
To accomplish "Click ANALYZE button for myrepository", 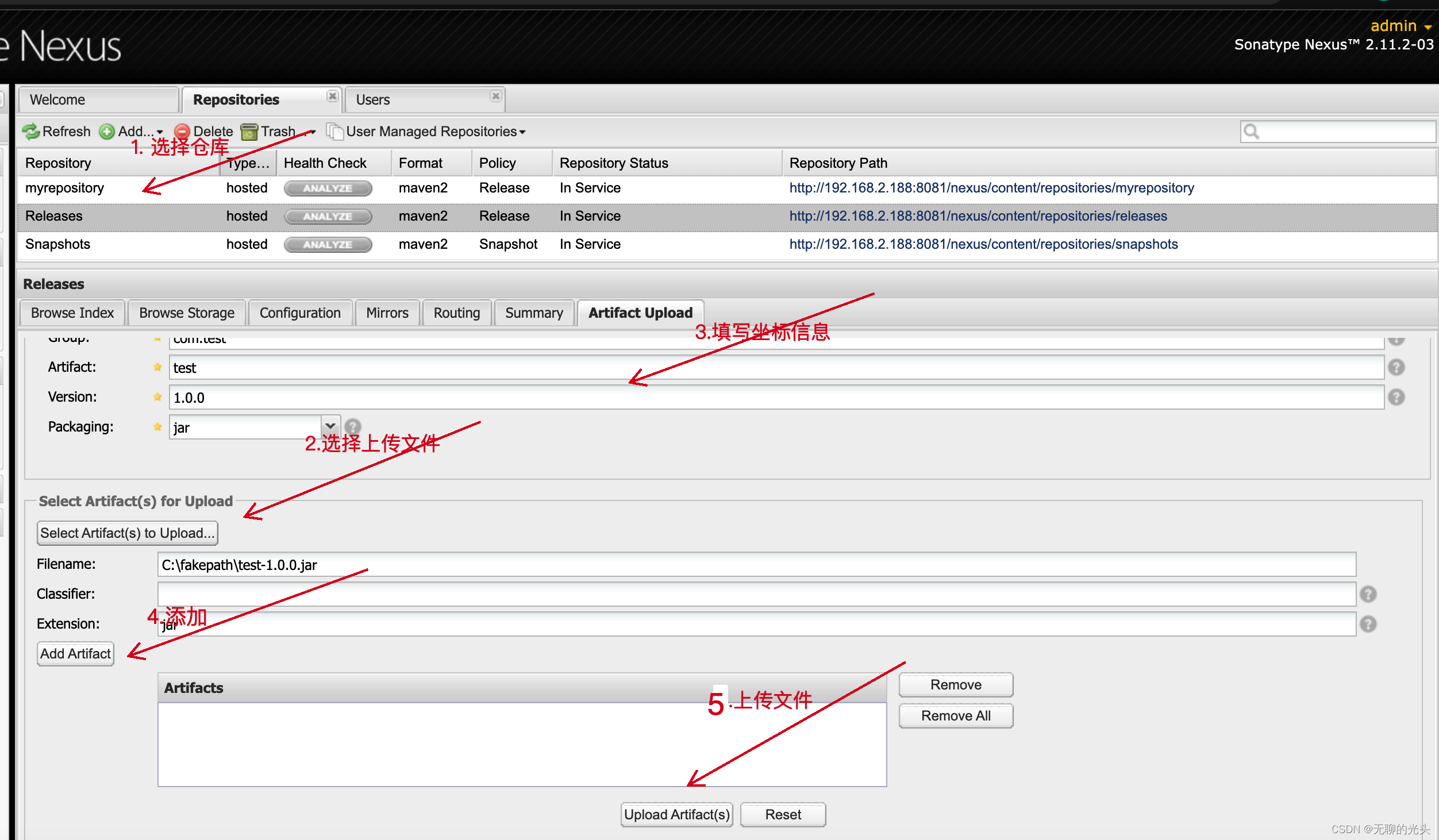I will point(328,188).
